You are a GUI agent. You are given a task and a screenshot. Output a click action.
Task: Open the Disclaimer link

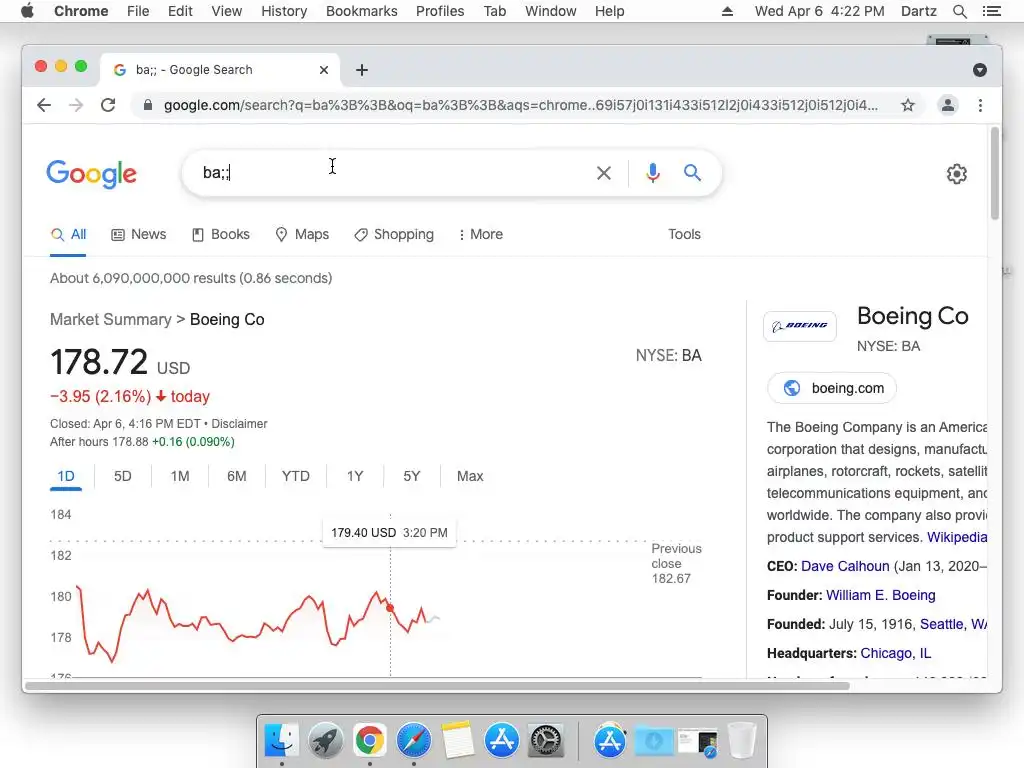[239, 424]
